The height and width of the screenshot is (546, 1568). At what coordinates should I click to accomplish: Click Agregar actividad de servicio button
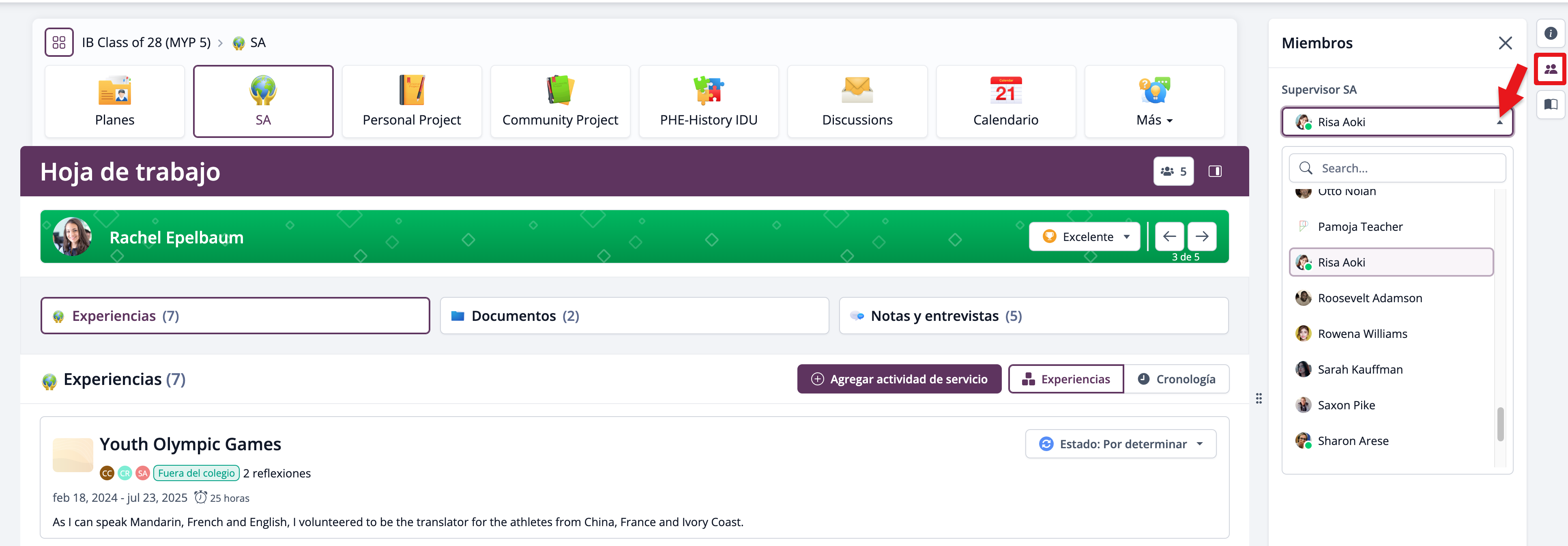(x=899, y=379)
